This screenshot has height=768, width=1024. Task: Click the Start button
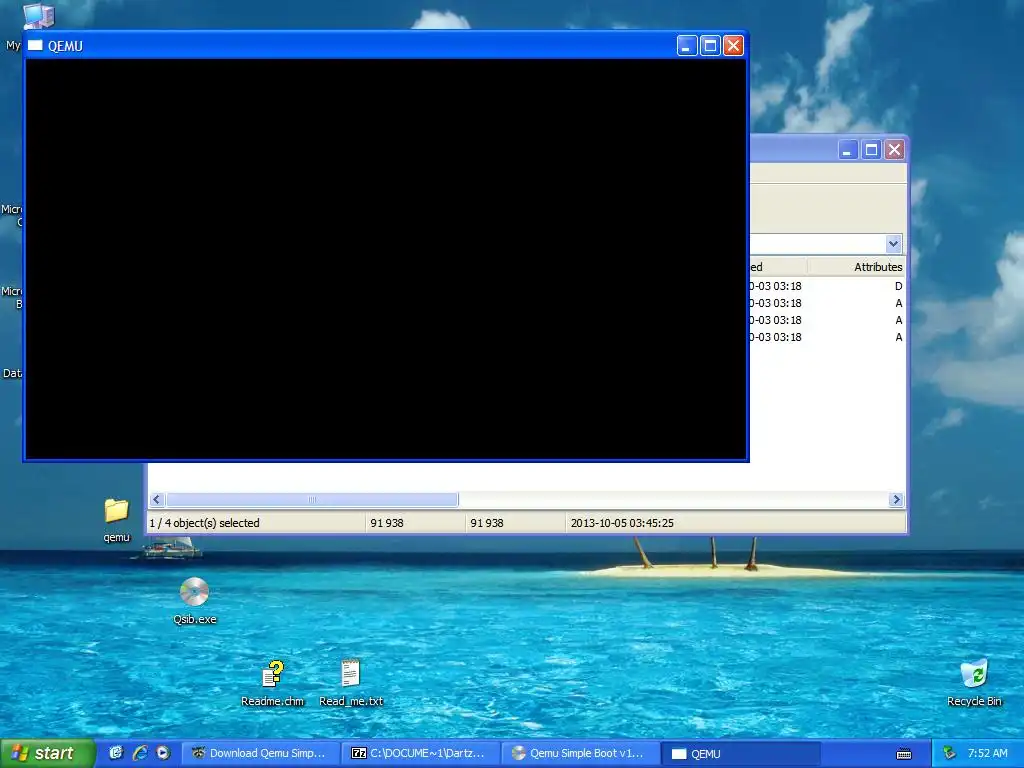pyautogui.click(x=47, y=753)
